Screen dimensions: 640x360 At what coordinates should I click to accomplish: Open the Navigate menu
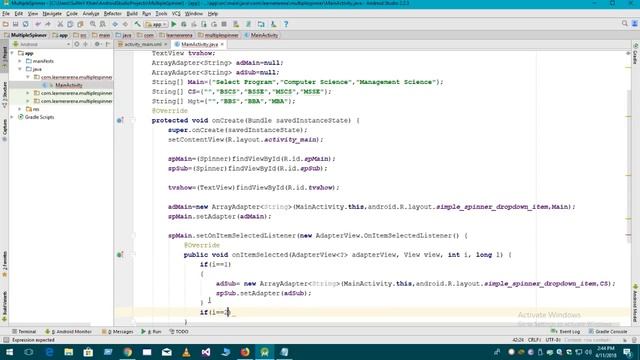tap(52, 13)
